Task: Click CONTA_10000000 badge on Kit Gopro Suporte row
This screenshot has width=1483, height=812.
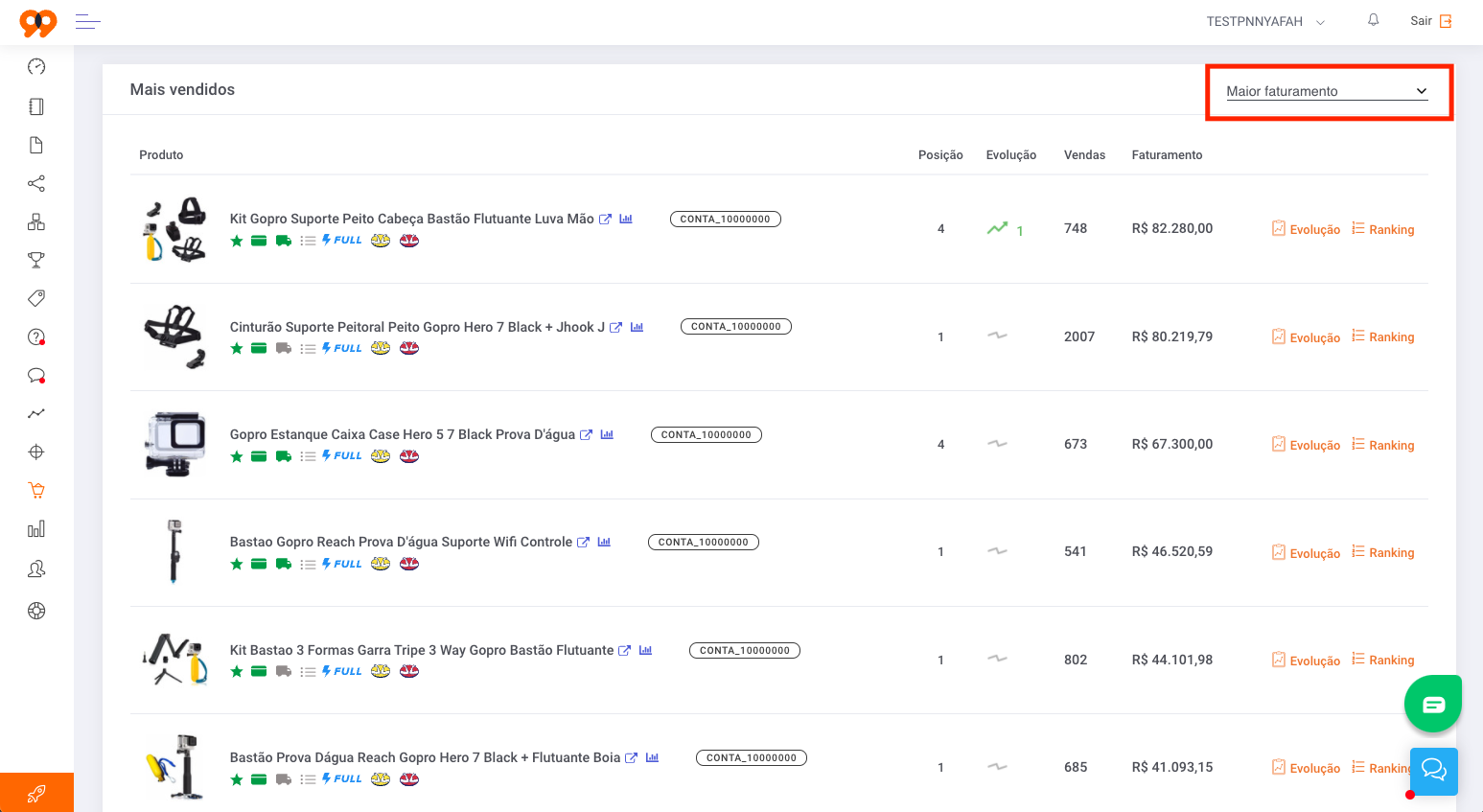Action: pos(726,219)
